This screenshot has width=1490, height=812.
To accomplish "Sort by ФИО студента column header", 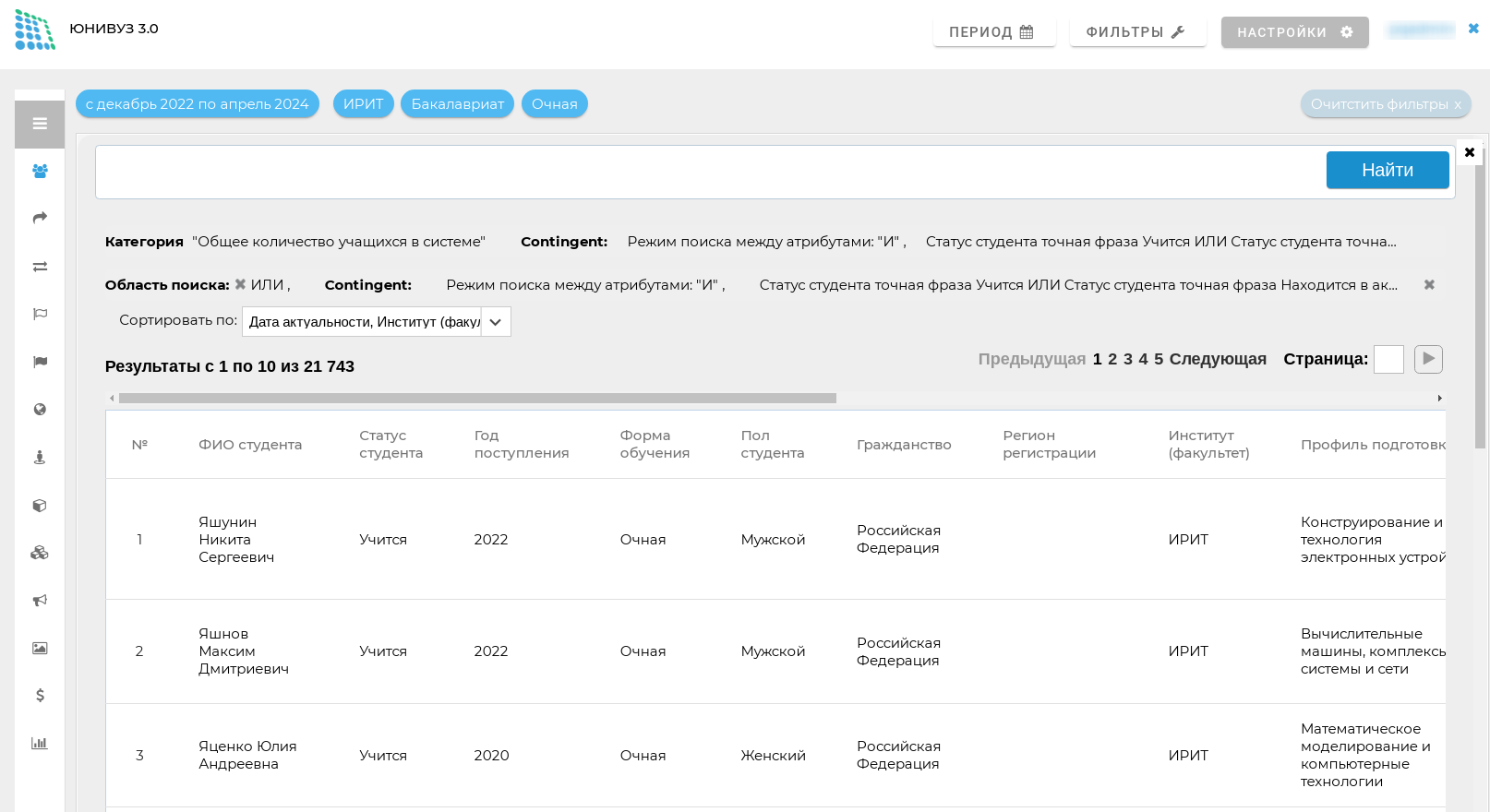I will tap(250, 445).
